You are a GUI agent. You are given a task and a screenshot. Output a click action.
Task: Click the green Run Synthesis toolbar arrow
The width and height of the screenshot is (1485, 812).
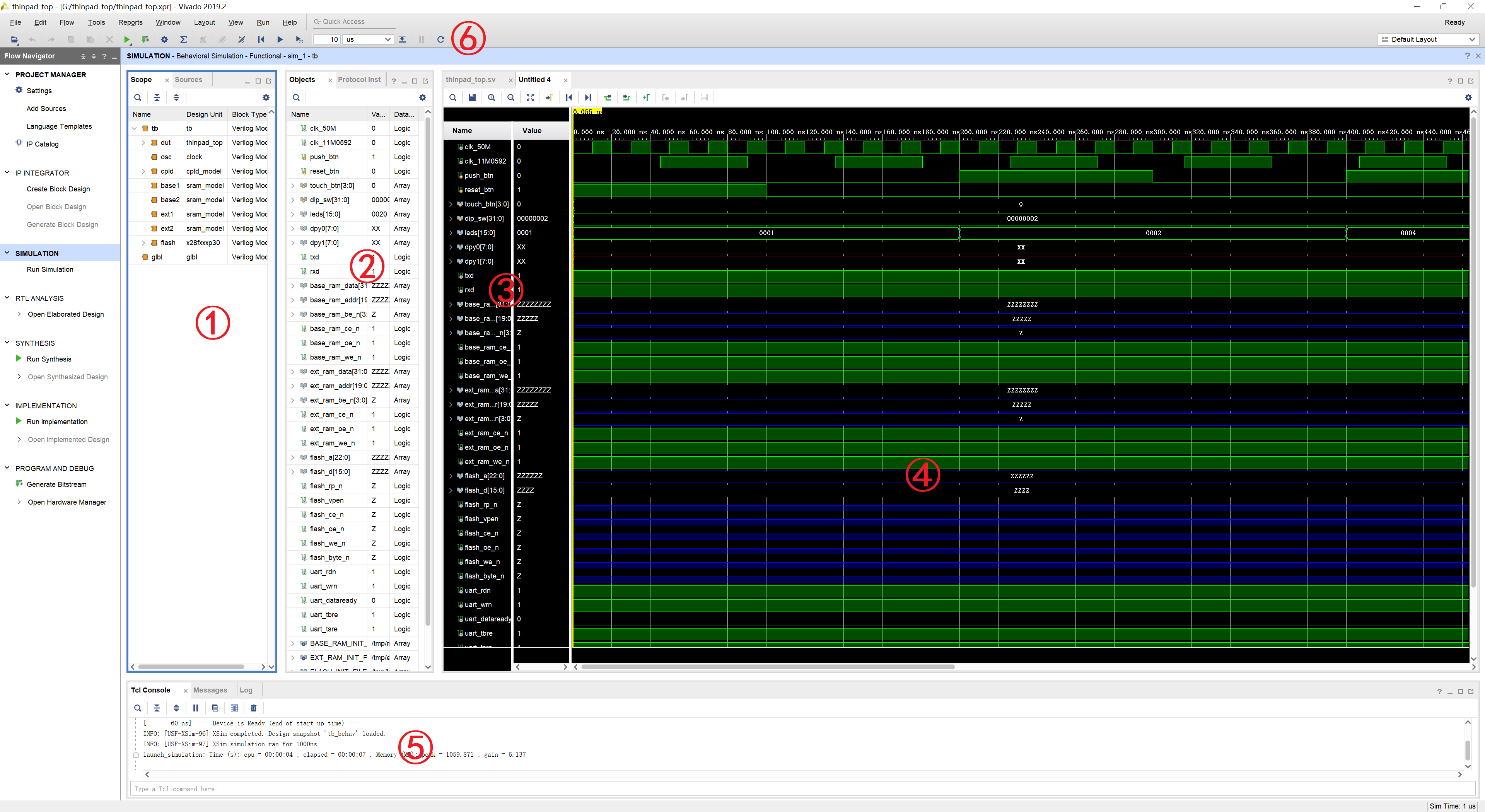pyautogui.click(x=127, y=39)
